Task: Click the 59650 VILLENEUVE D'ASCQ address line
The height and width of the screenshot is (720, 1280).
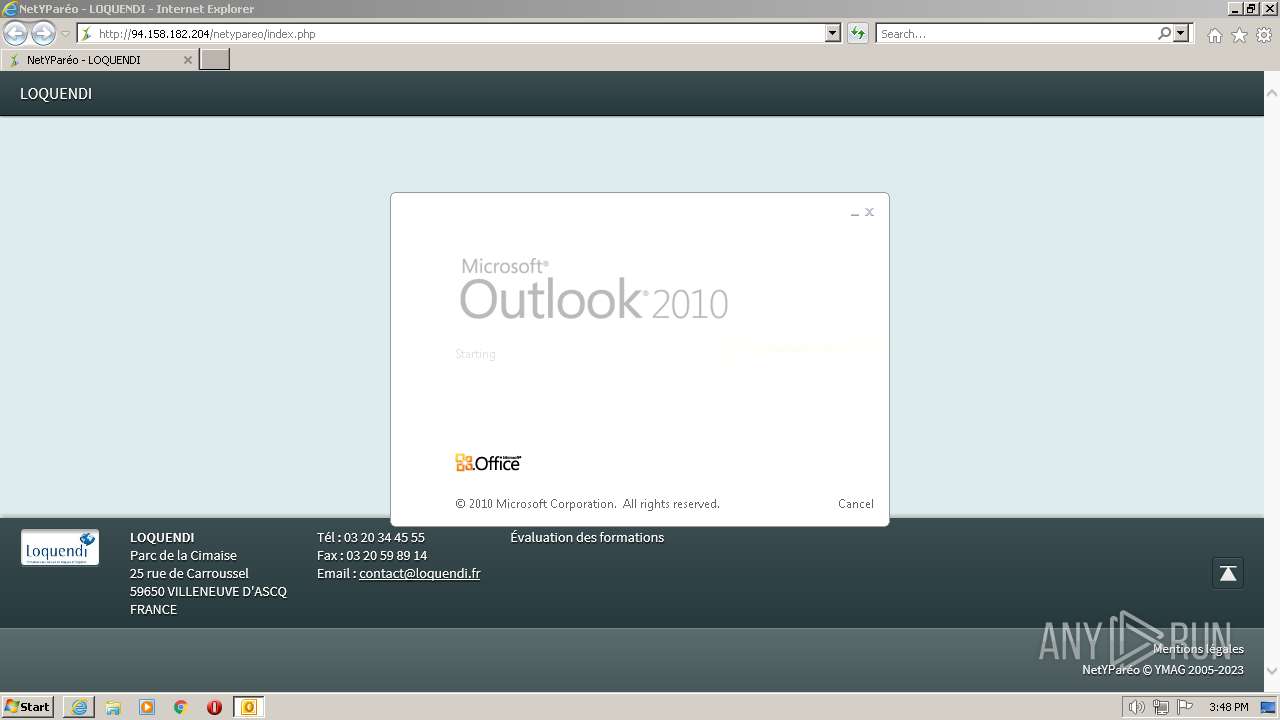Action: pyautogui.click(x=208, y=592)
